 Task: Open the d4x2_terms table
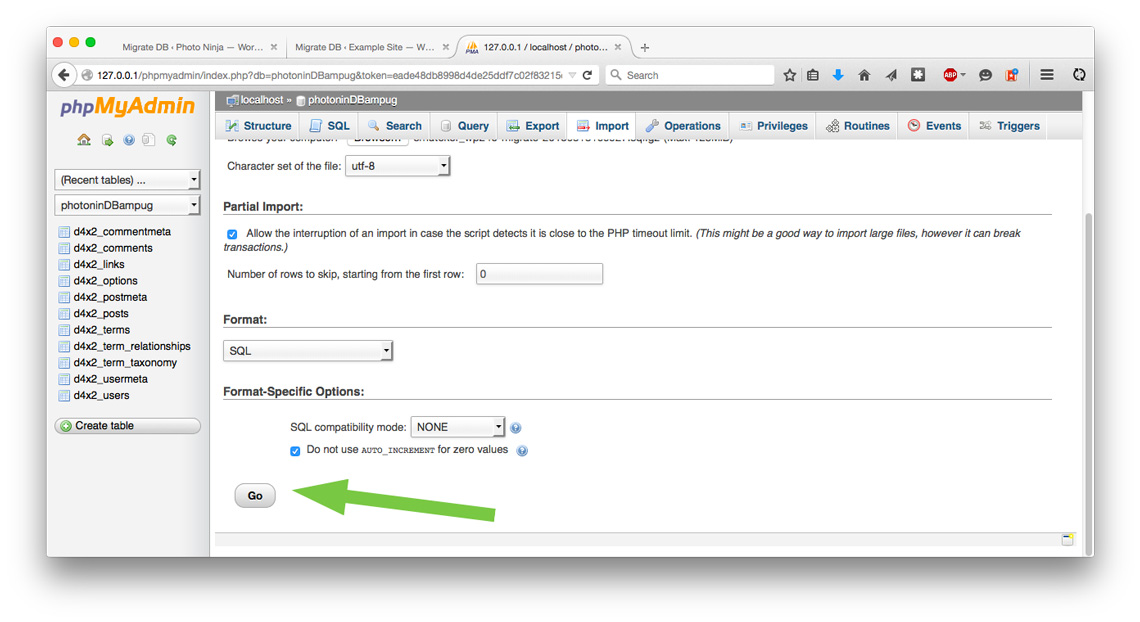pyautogui.click(x=102, y=330)
